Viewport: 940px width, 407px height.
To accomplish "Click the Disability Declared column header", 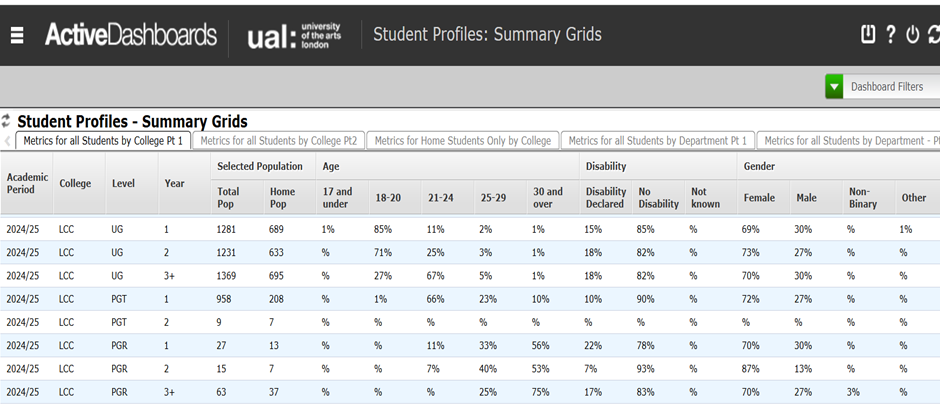I will coord(605,197).
